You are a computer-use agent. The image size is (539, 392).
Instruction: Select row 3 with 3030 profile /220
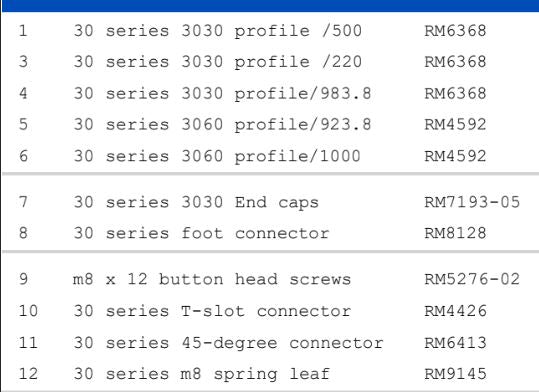[271, 62]
